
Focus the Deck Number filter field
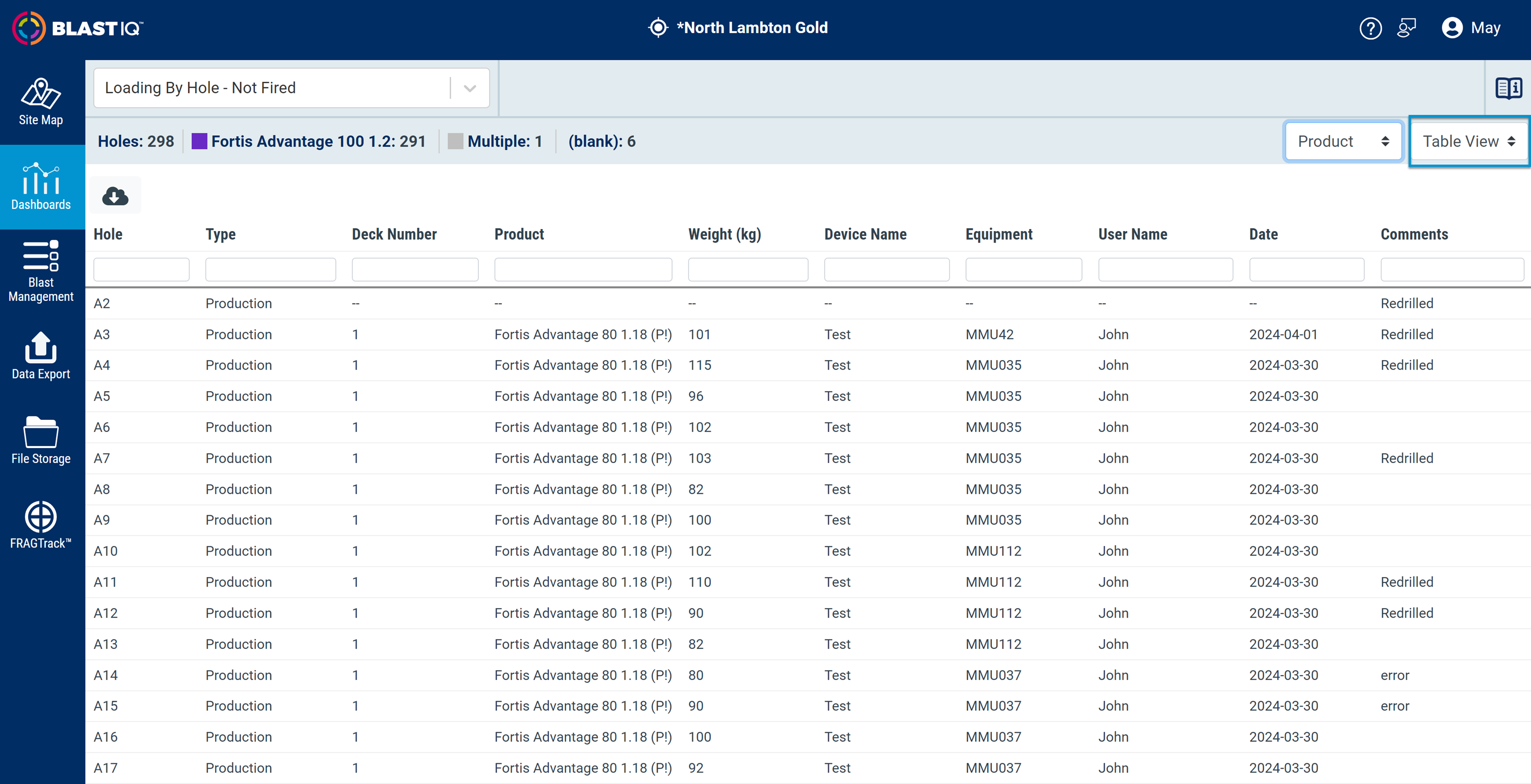click(415, 269)
